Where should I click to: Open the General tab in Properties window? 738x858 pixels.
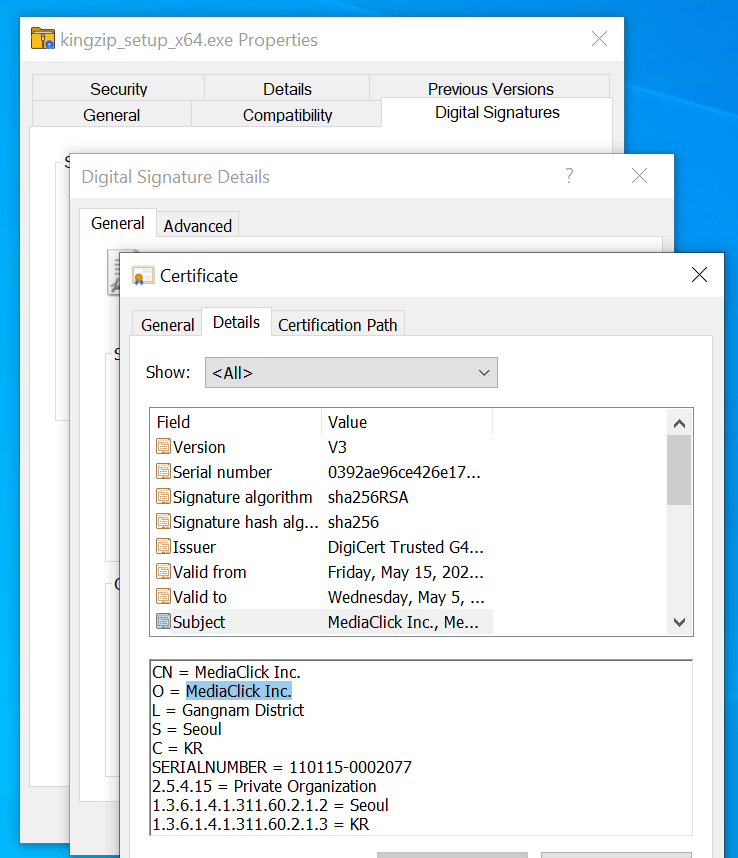(112, 115)
